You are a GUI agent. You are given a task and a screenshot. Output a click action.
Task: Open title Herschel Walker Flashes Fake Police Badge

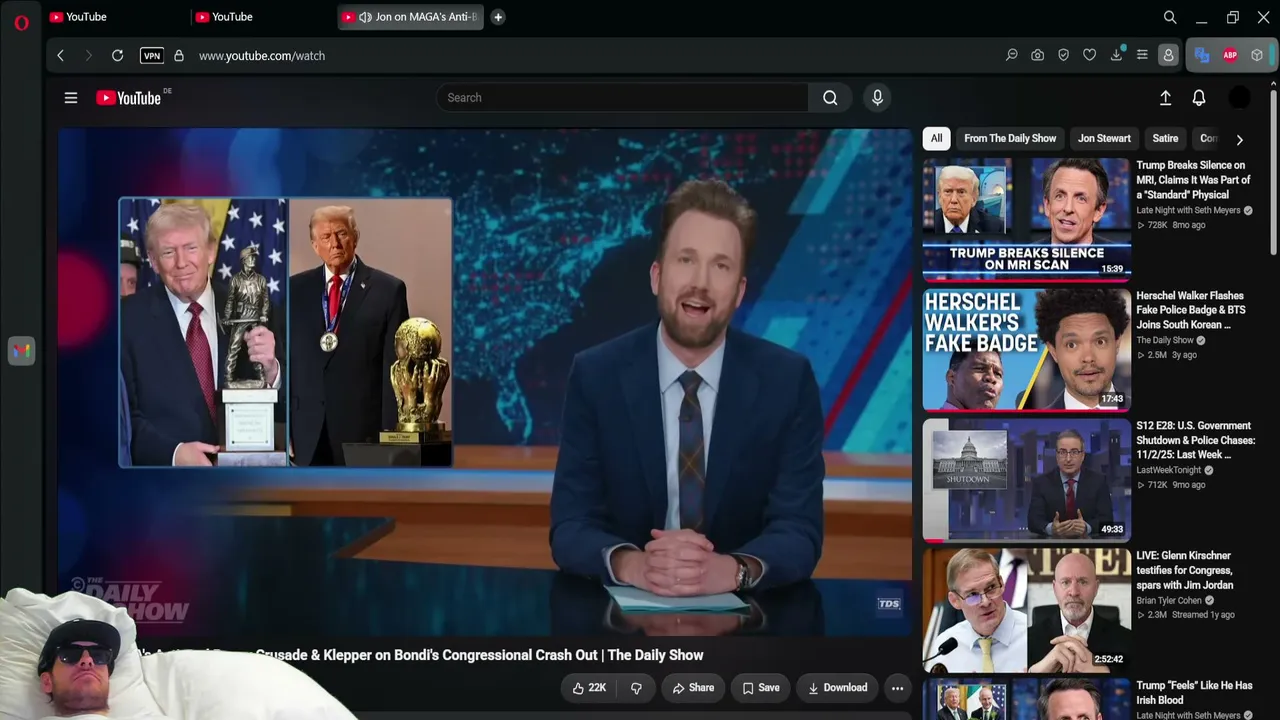pyautogui.click(x=1191, y=310)
